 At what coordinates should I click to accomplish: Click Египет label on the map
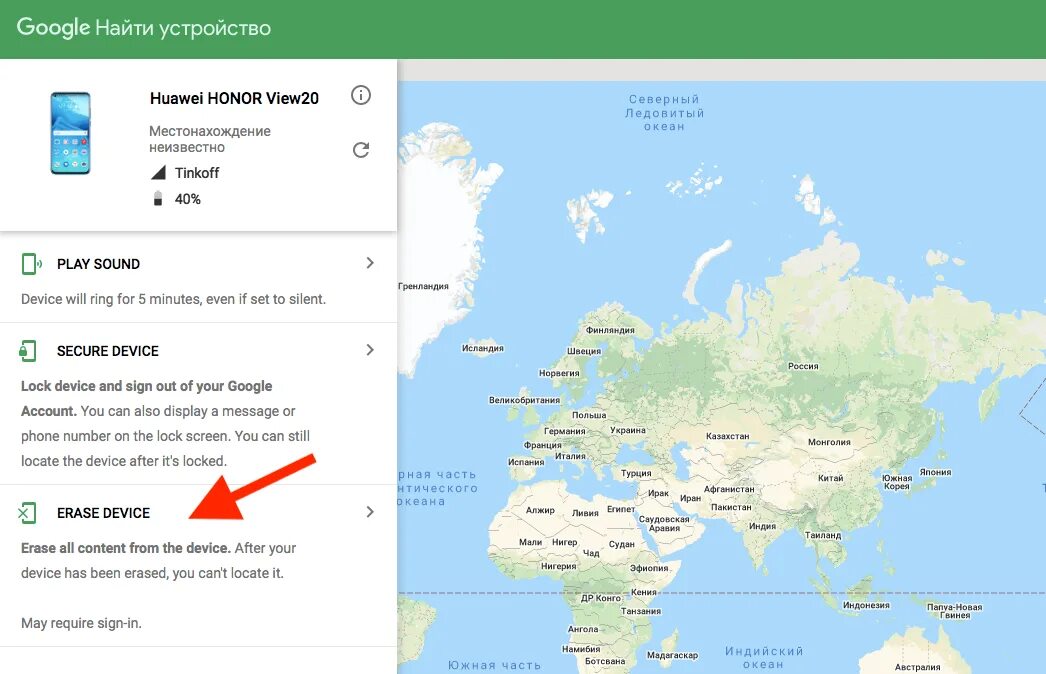(621, 509)
